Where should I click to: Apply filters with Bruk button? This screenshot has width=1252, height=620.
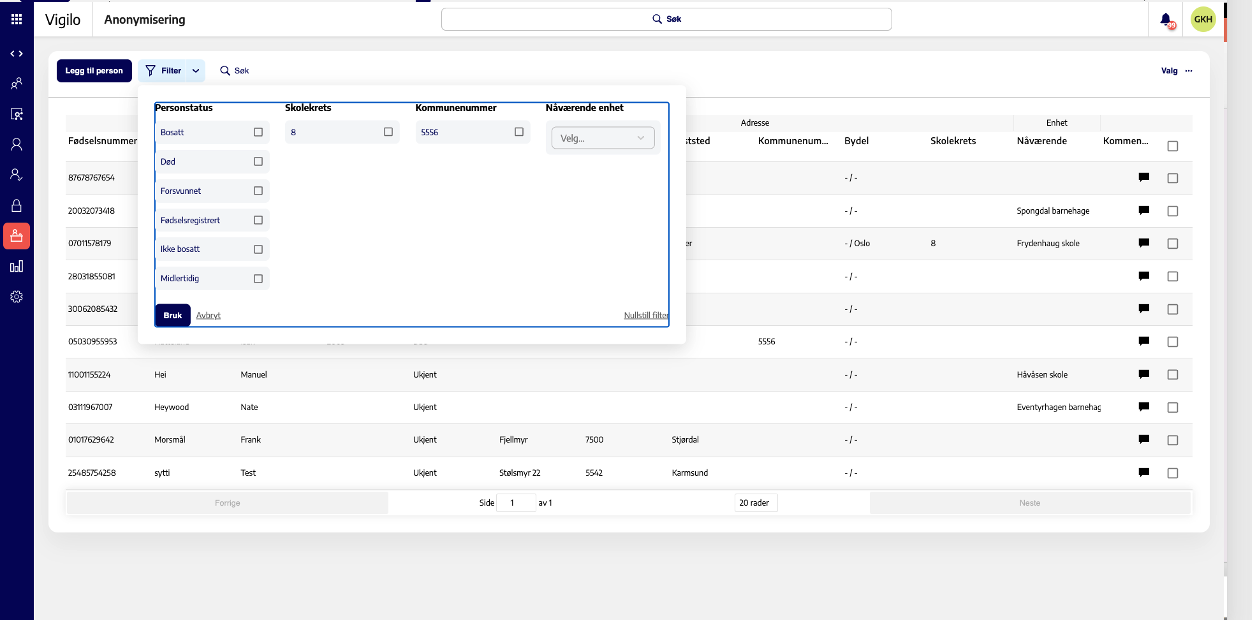click(x=172, y=315)
